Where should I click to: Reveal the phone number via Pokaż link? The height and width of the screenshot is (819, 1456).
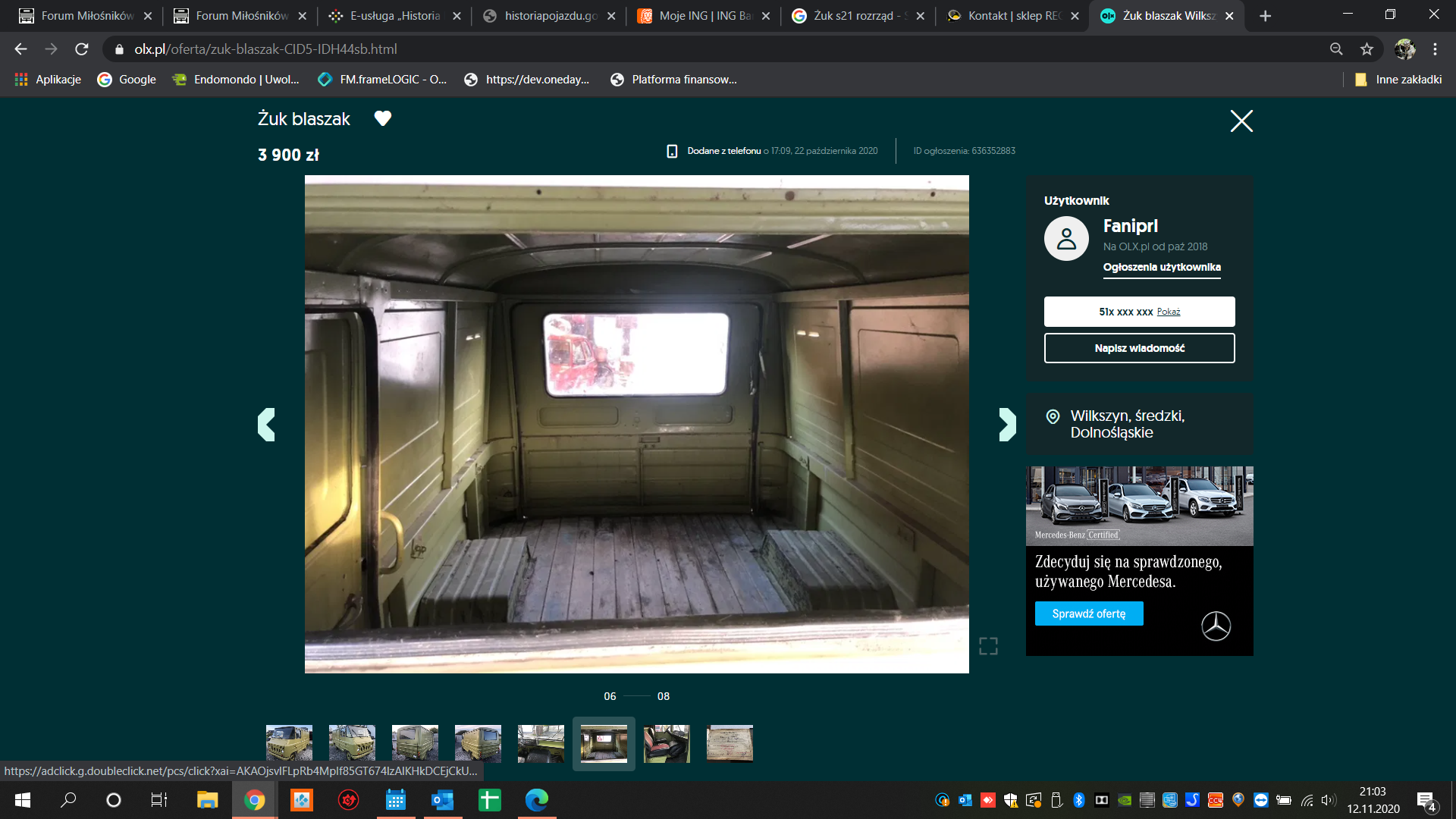tap(1168, 312)
